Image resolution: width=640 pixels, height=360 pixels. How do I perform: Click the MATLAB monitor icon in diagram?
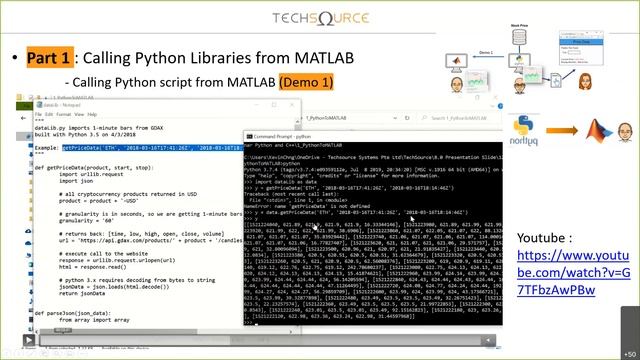click(x=456, y=63)
